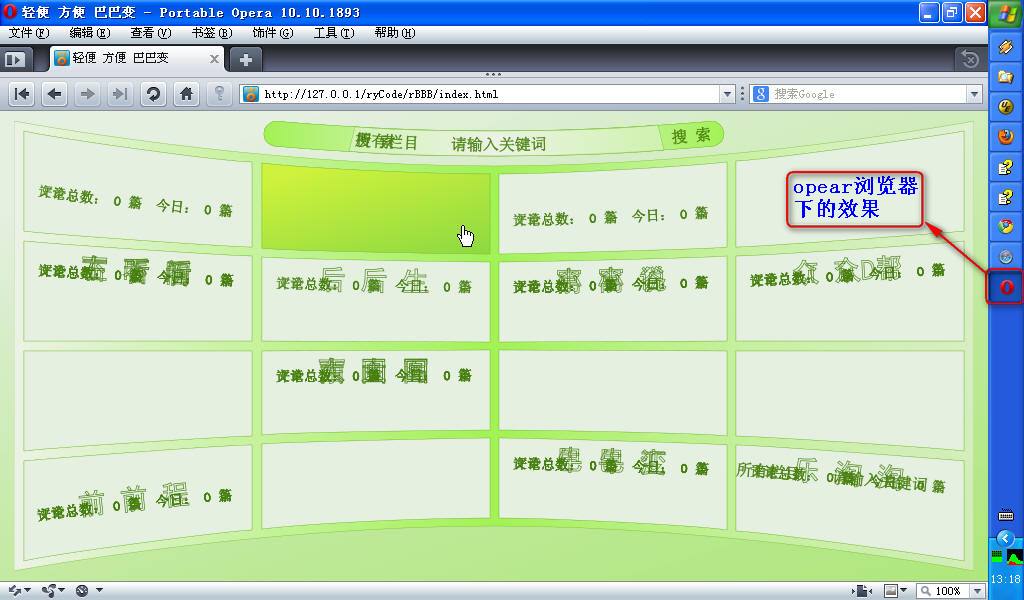The height and width of the screenshot is (600, 1024).
Task: Reload the current page
Action: [x=153, y=94]
